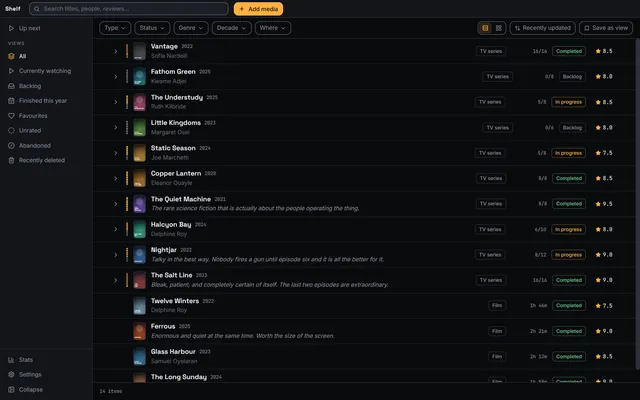The image size is (640, 400).
Task: Click the Add media button
Action: (x=258, y=9)
